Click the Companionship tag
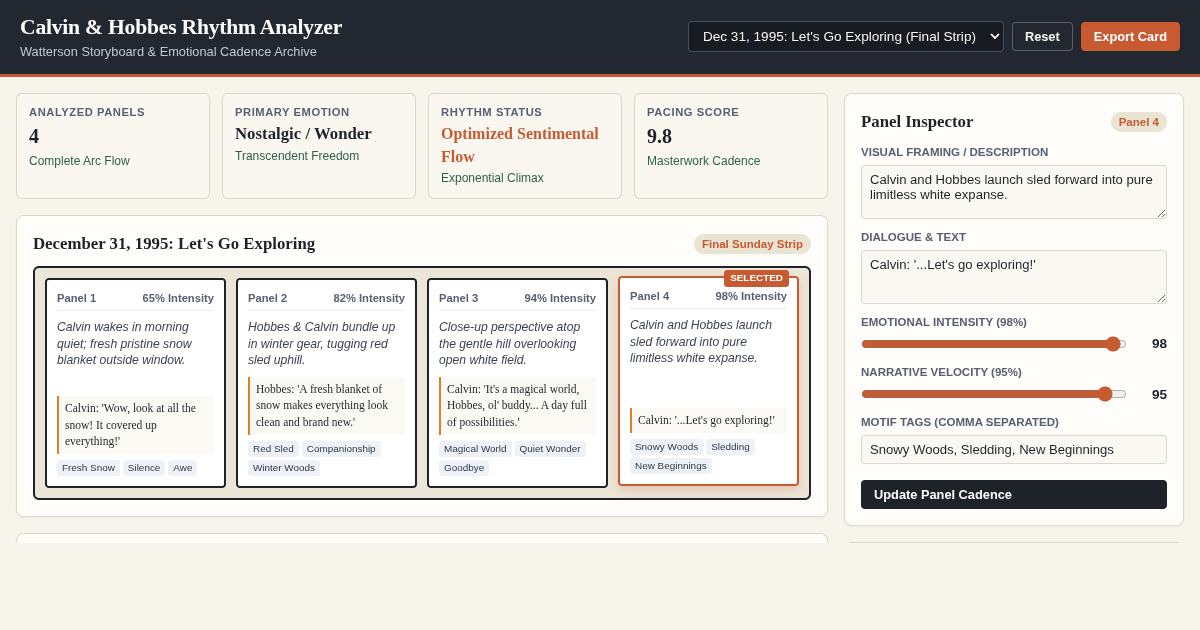 tap(341, 449)
